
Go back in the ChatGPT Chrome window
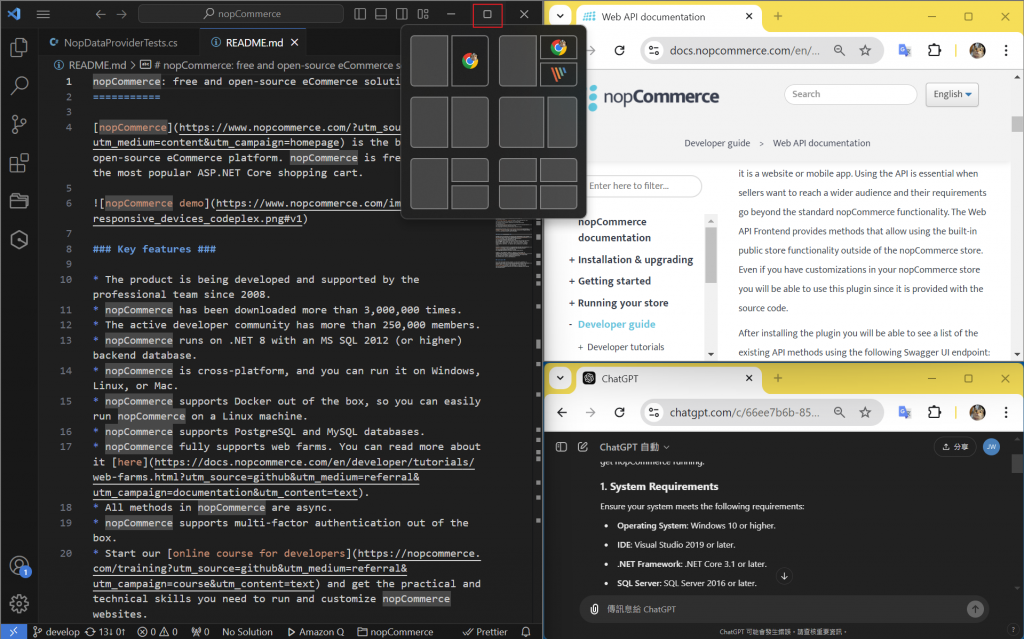[562, 412]
